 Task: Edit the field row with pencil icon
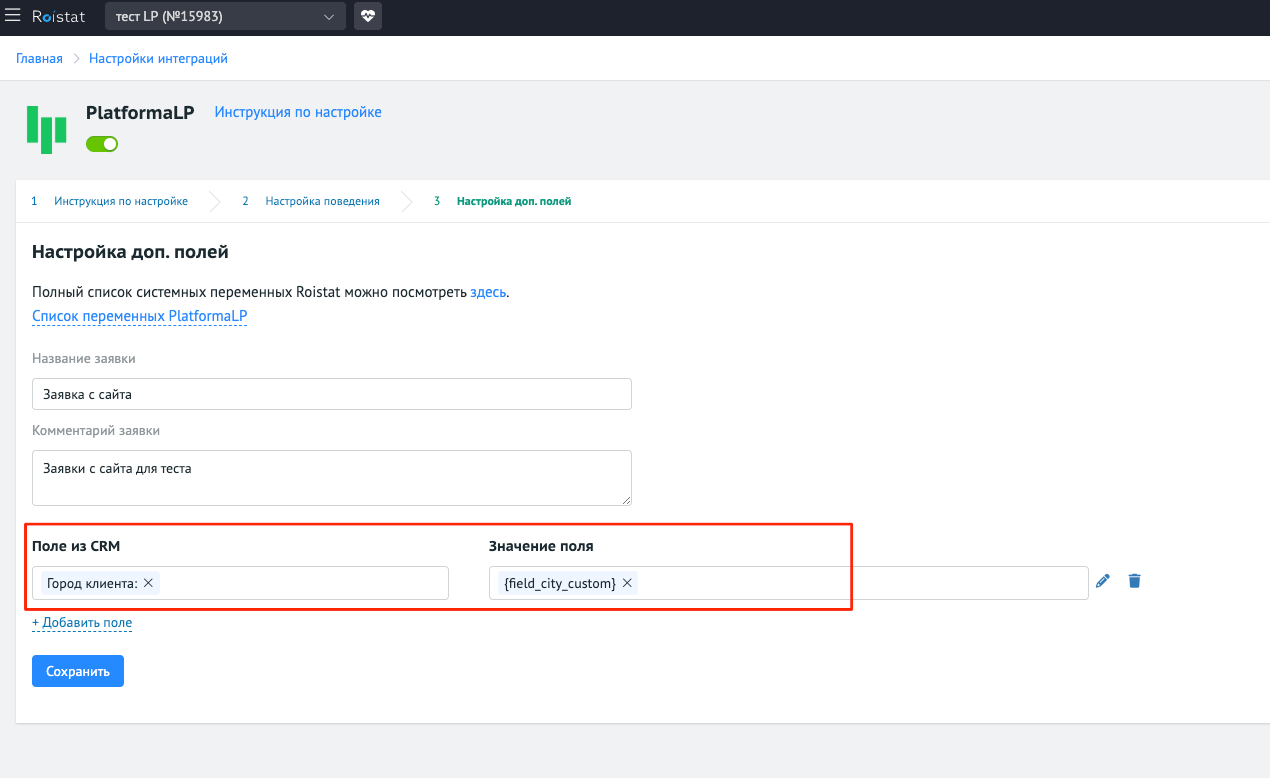pyautogui.click(x=1103, y=581)
